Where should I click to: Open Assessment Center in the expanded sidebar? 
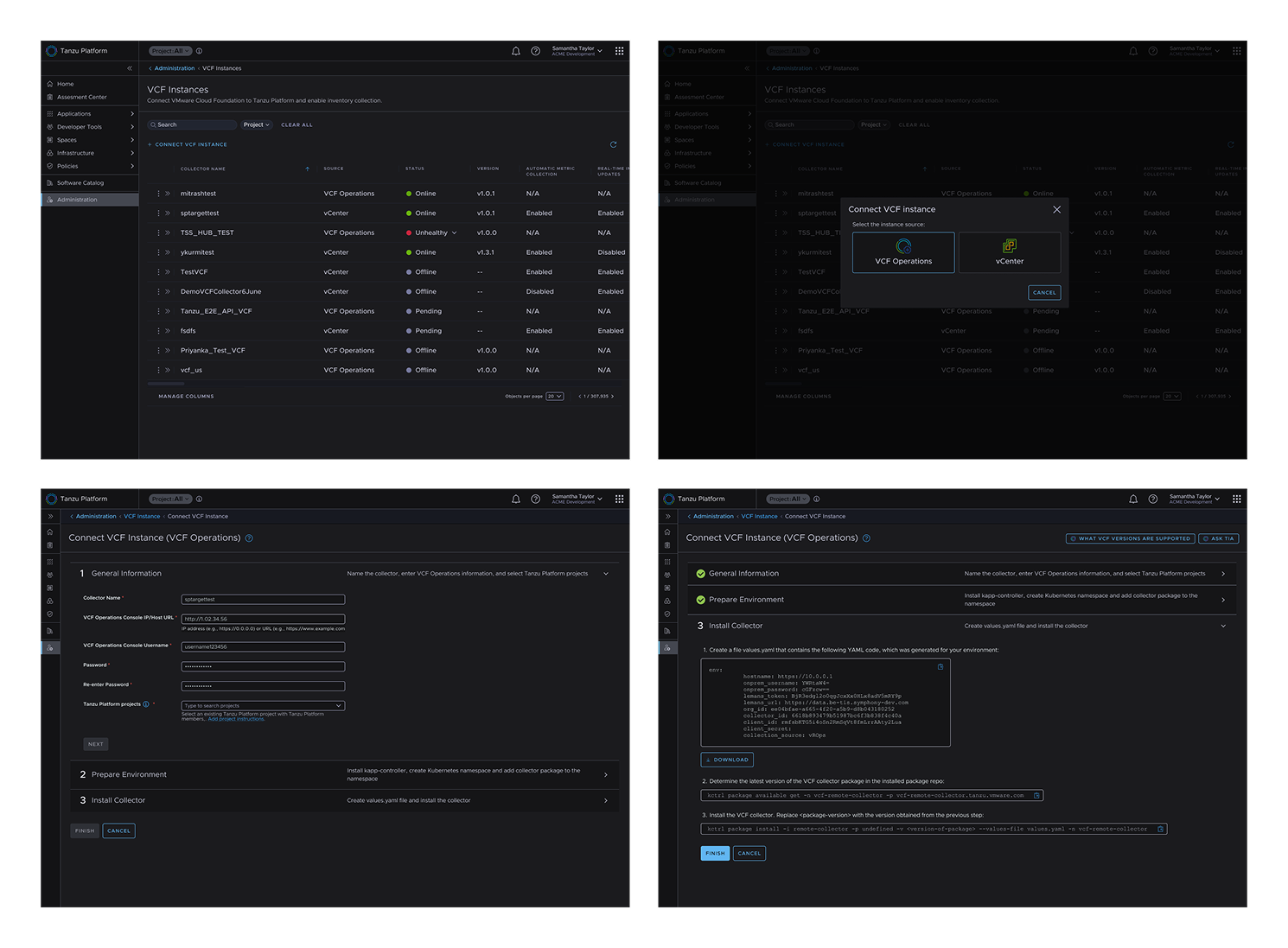pyautogui.click(x=90, y=97)
